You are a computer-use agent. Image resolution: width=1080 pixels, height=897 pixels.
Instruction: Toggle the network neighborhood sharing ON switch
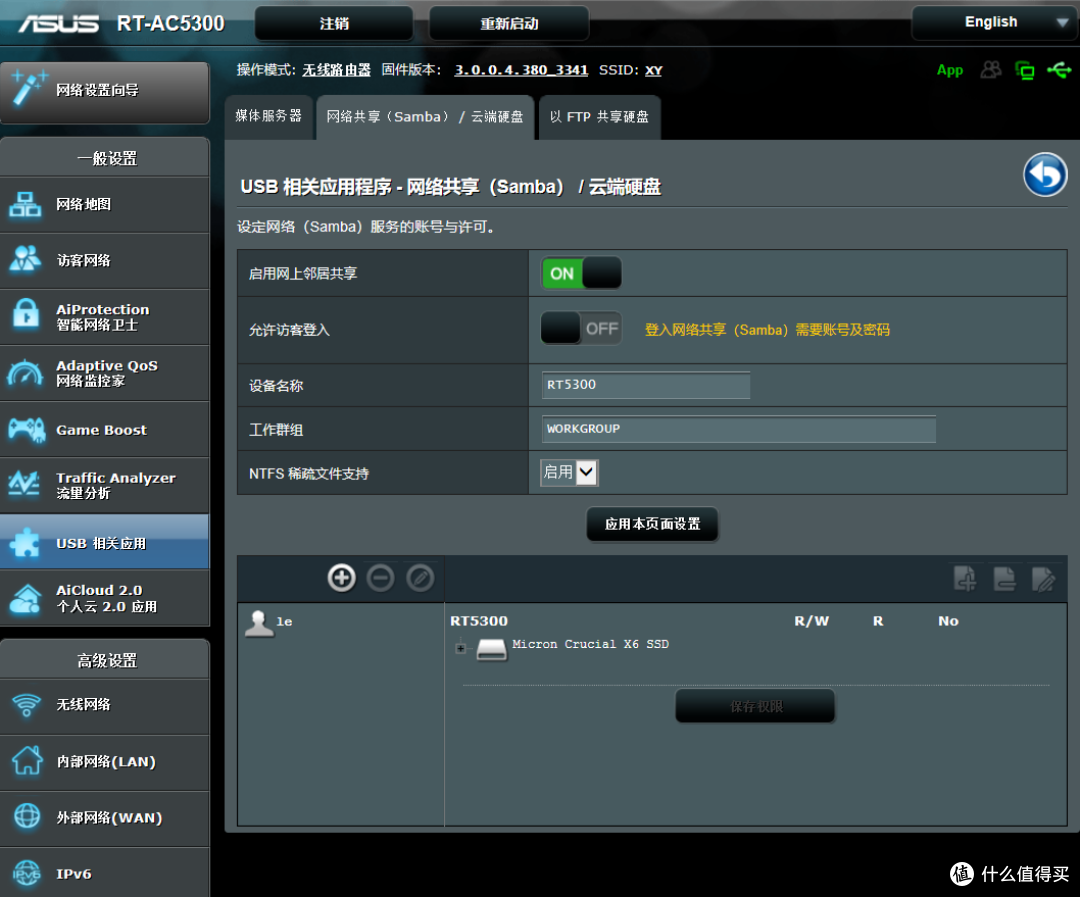coord(581,274)
